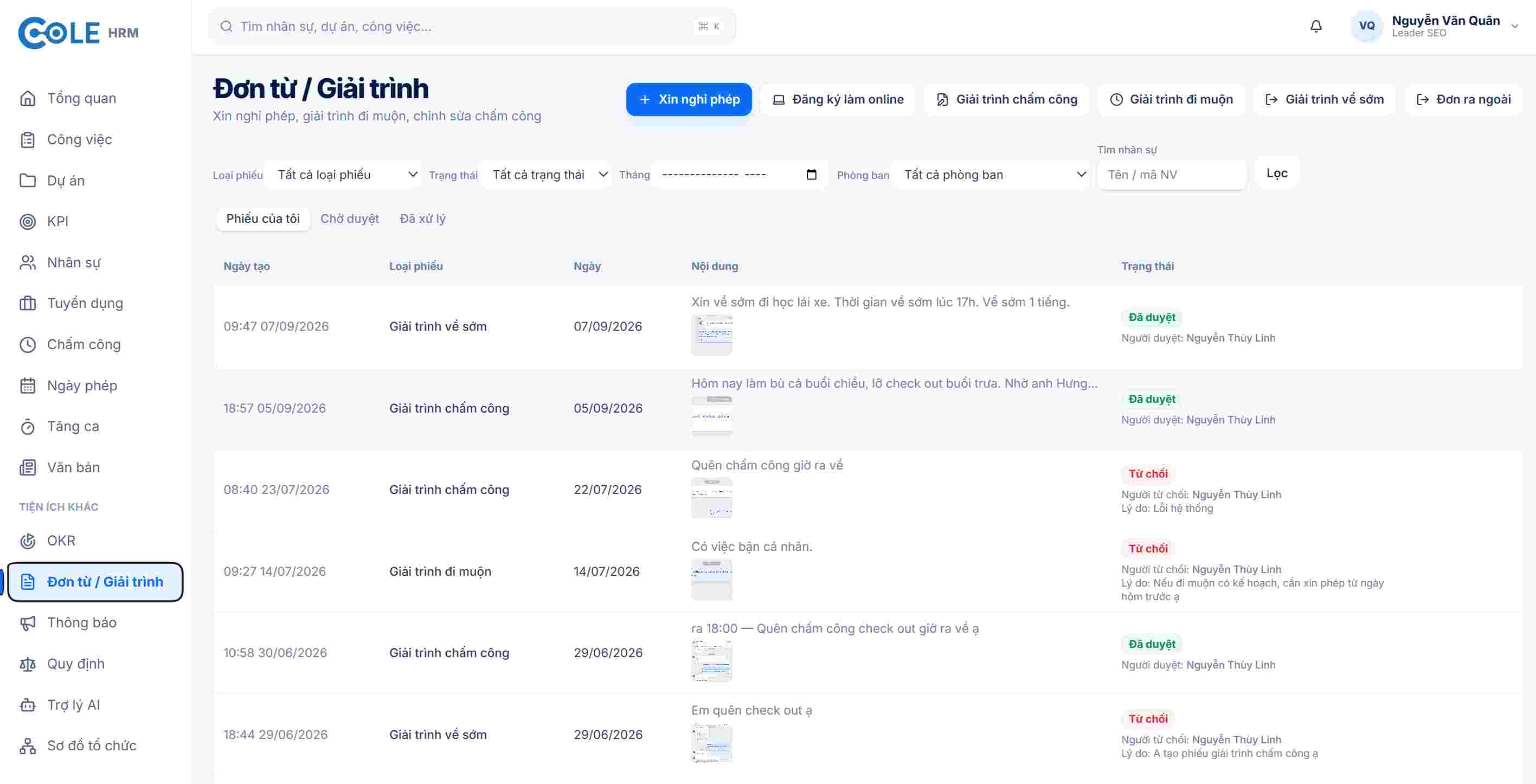Click the Tăng ca stopwatch icon
Image resolution: width=1536 pixels, height=784 pixels.
click(x=28, y=427)
